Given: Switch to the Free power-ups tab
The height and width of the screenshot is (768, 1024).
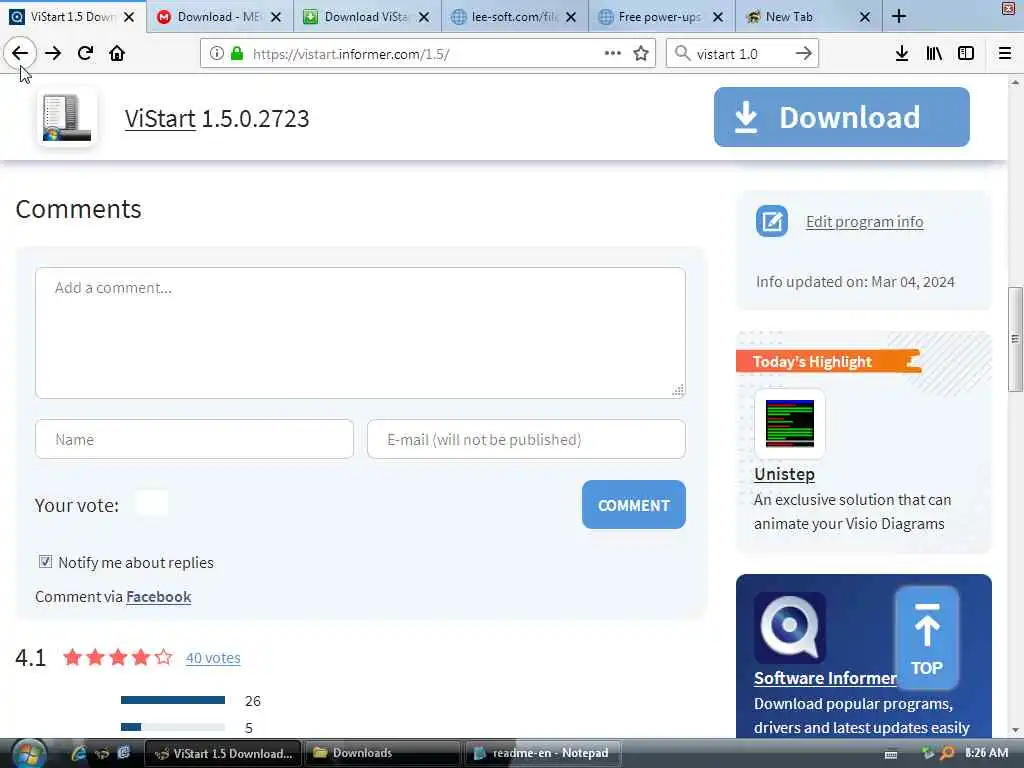Looking at the screenshot, I should tap(661, 17).
